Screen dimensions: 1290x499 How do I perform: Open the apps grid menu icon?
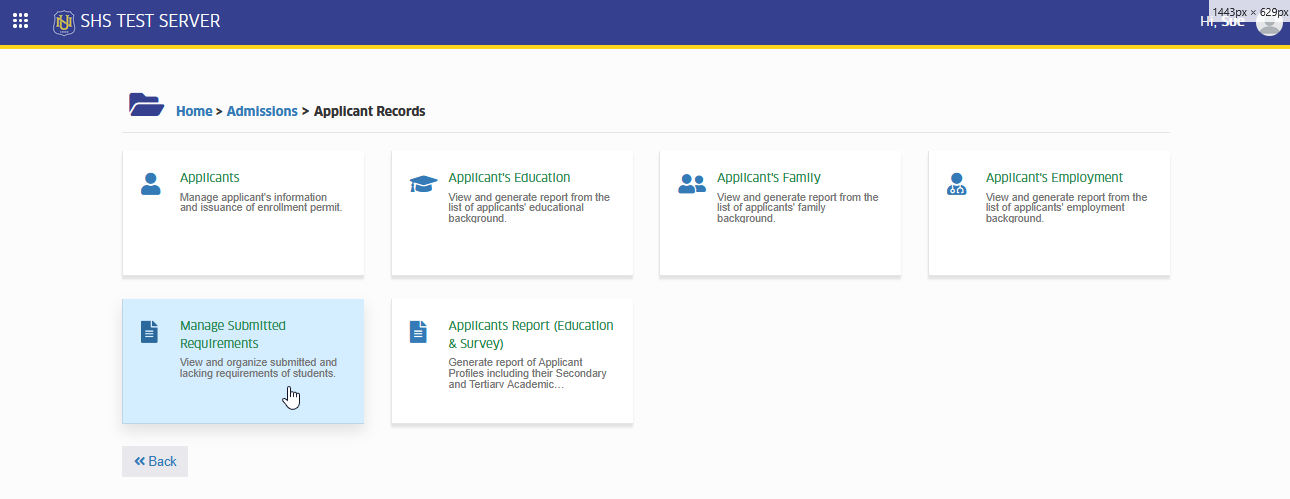[x=20, y=21]
